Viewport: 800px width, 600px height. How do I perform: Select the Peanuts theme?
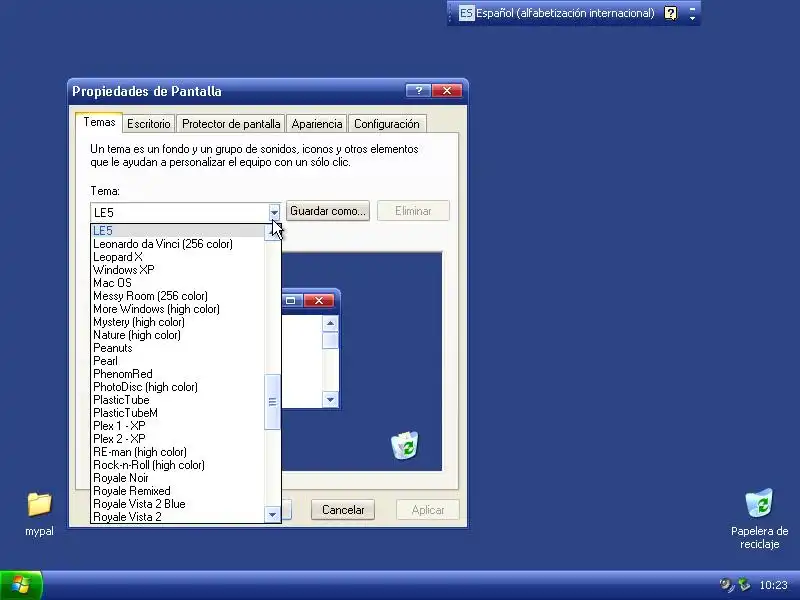coord(178,348)
